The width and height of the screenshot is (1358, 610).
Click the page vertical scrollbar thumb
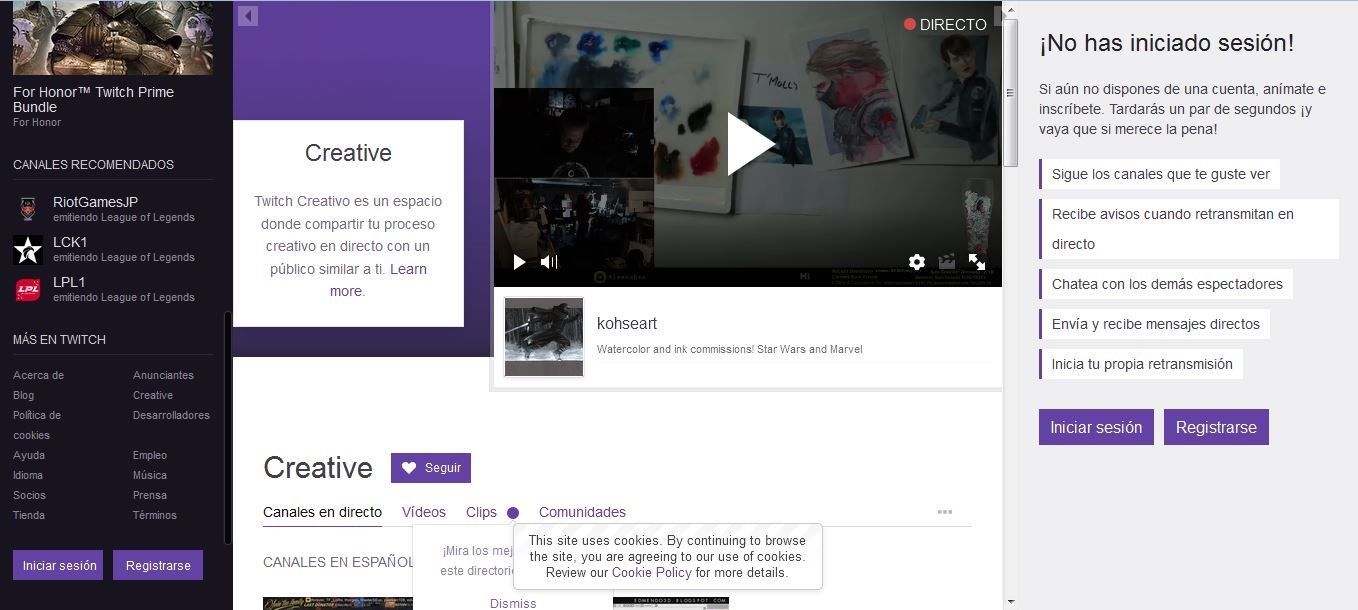coord(1010,92)
